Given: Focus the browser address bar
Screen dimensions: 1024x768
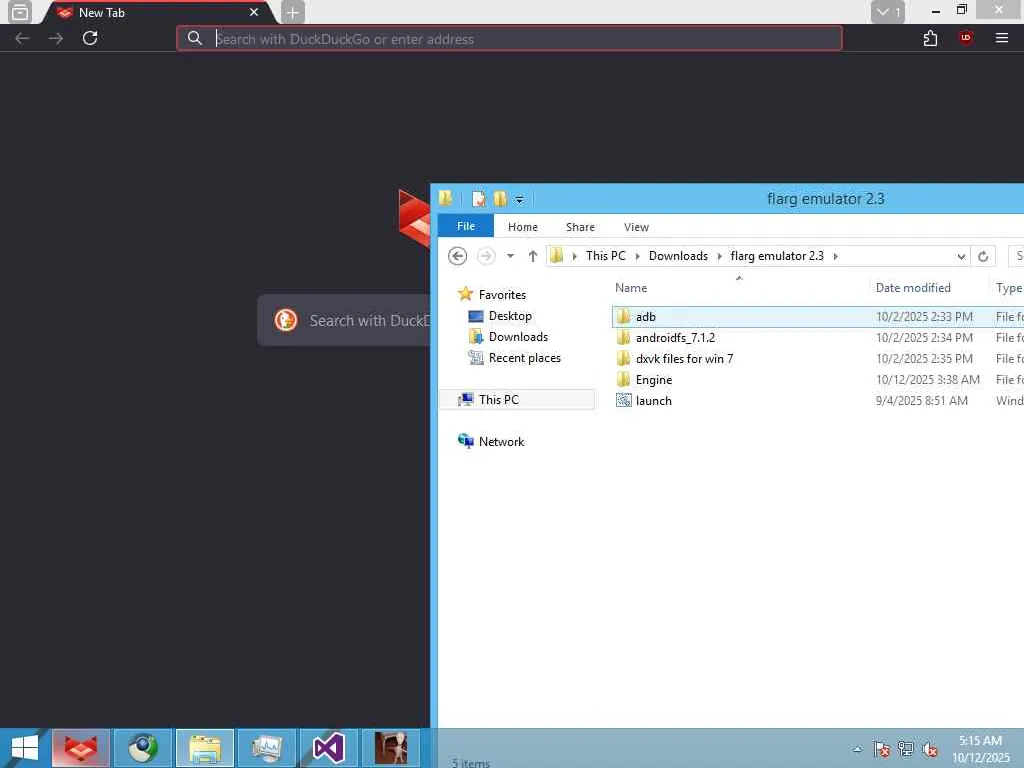Looking at the screenshot, I should click(x=509, y=39).
